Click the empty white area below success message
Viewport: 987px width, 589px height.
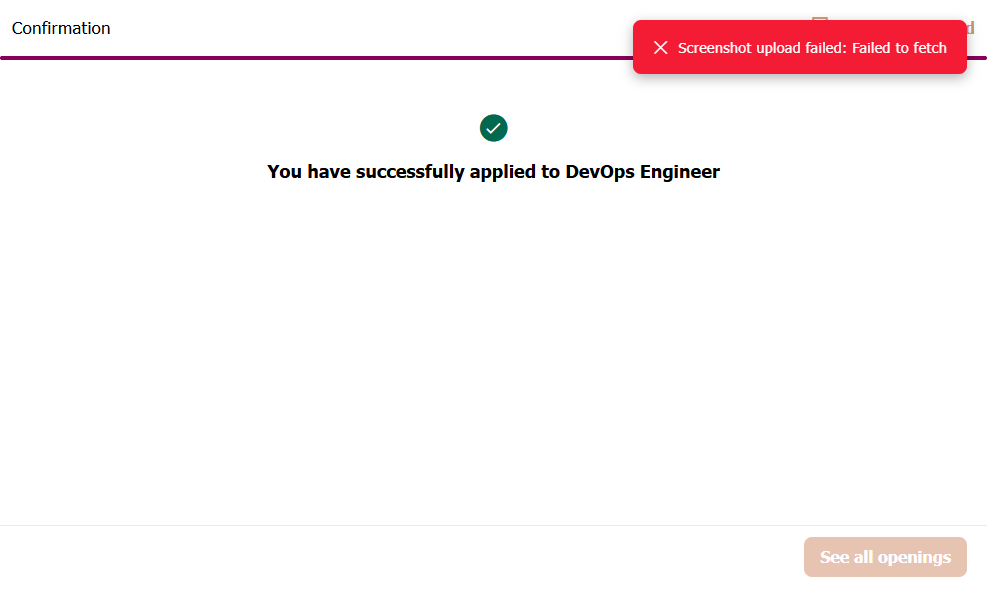tap(493, 350)
